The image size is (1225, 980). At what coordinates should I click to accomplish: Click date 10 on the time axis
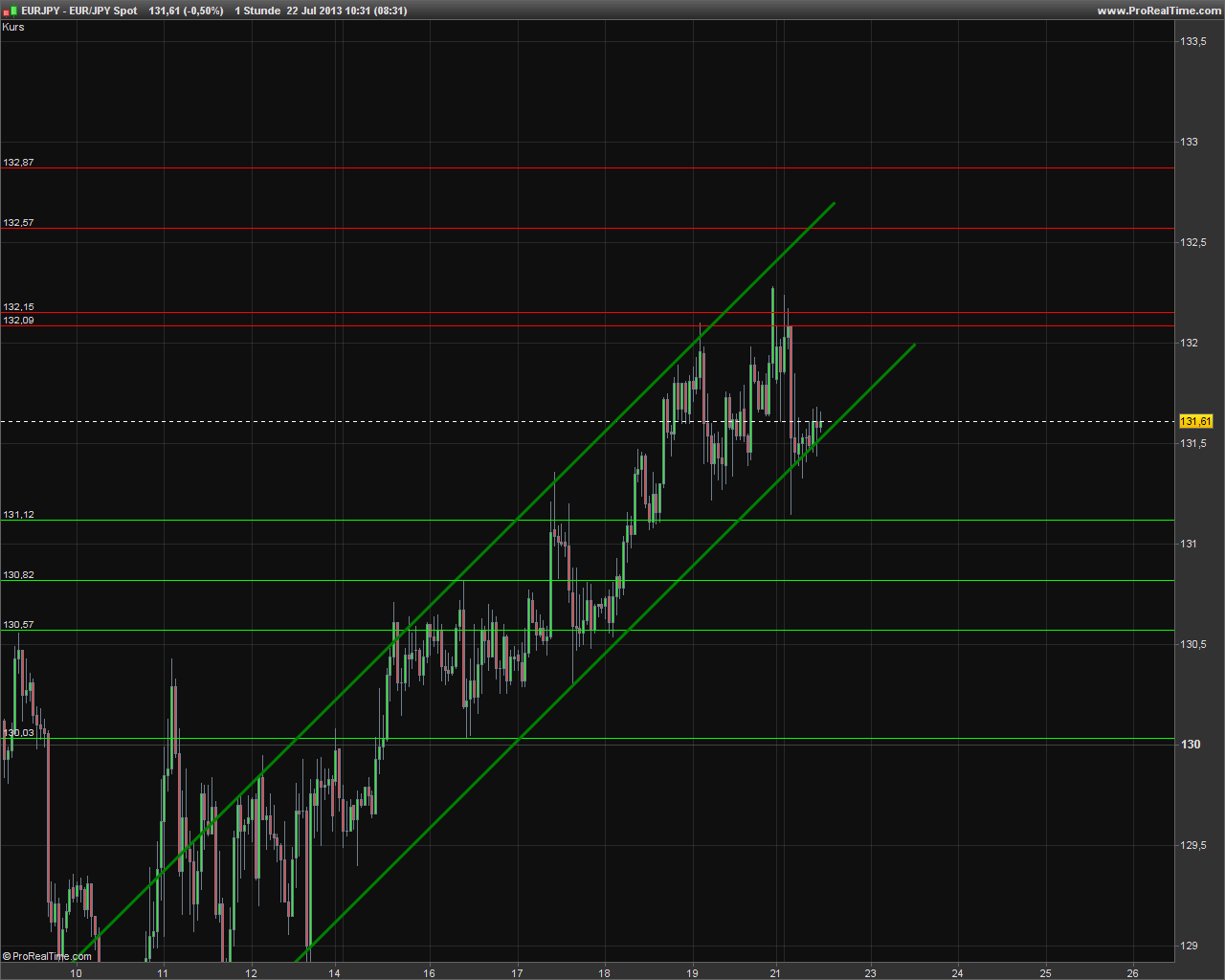77,973
